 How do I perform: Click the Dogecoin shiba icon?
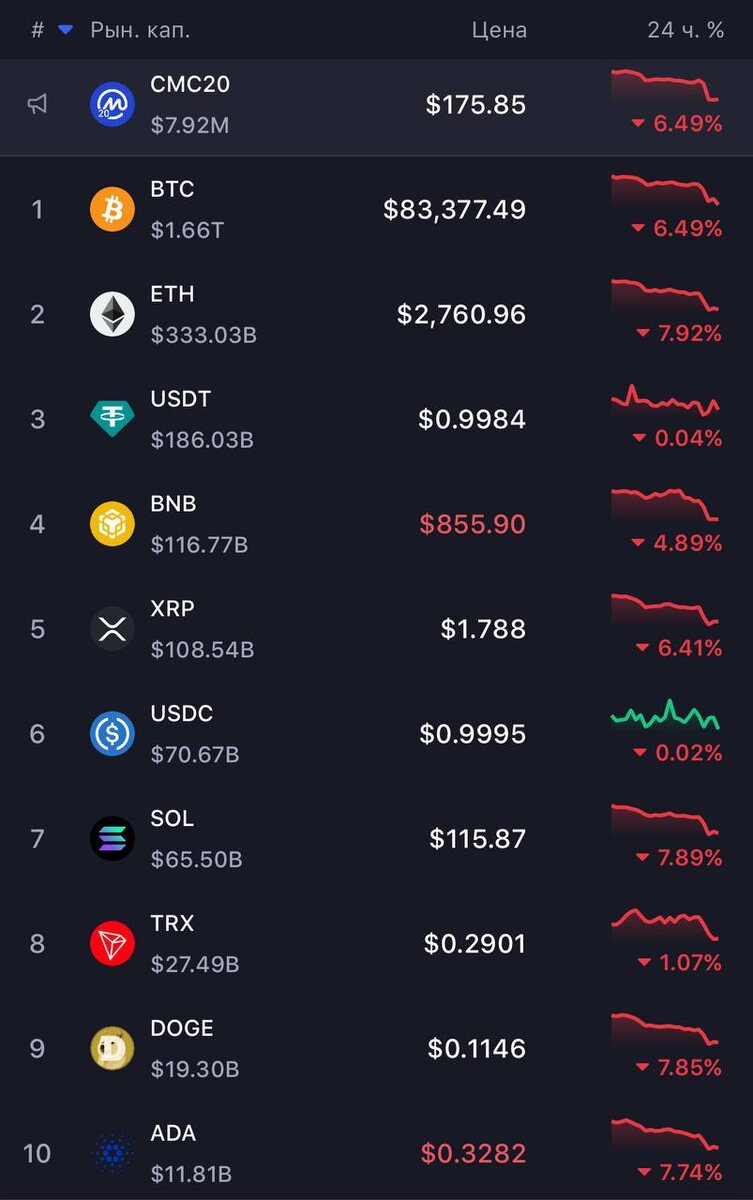tap(112, 1048)
